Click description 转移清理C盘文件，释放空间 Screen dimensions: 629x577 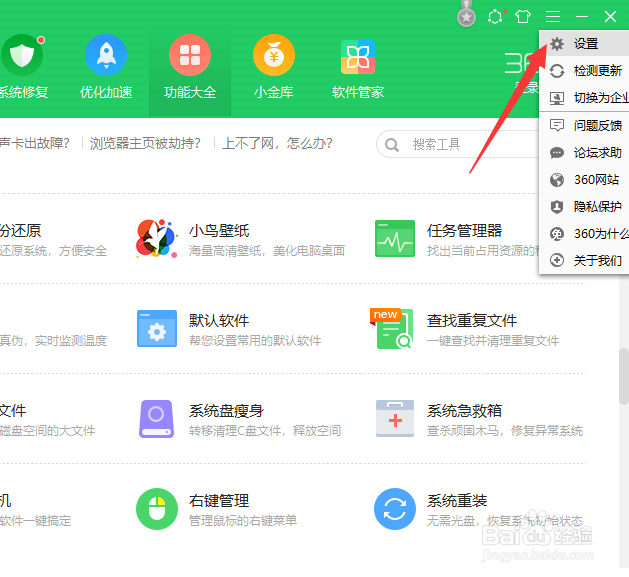pos(265,431)
